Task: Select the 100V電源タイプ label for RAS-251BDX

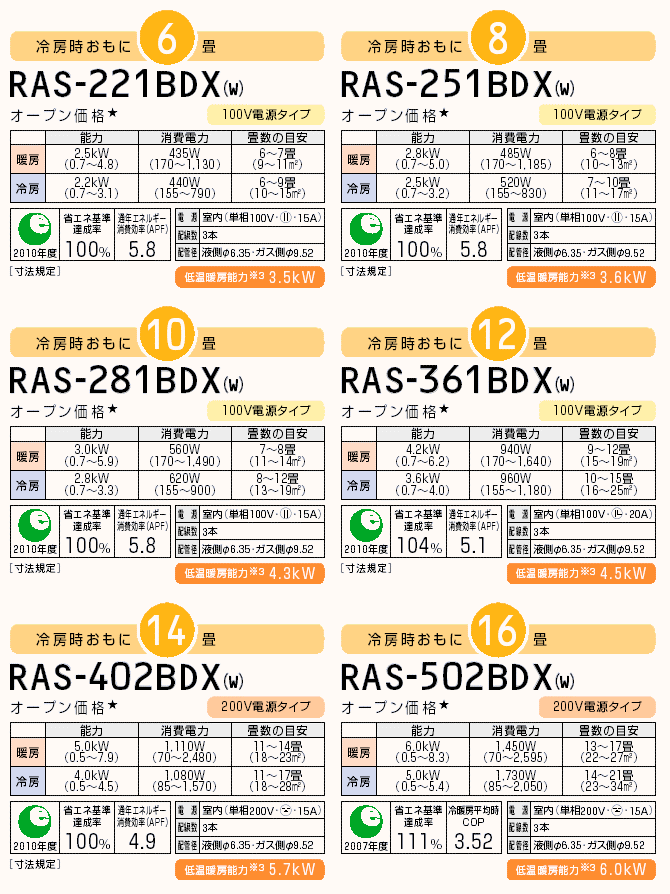Action: pyautogui.click(x=598, y=115)
